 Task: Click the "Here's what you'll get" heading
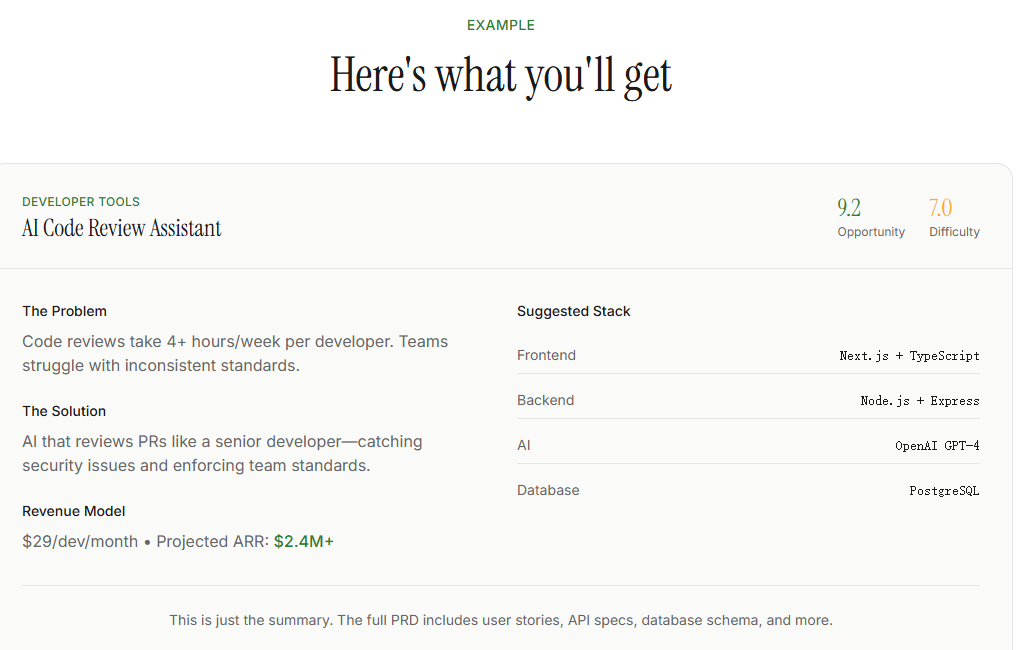[500, 75]
